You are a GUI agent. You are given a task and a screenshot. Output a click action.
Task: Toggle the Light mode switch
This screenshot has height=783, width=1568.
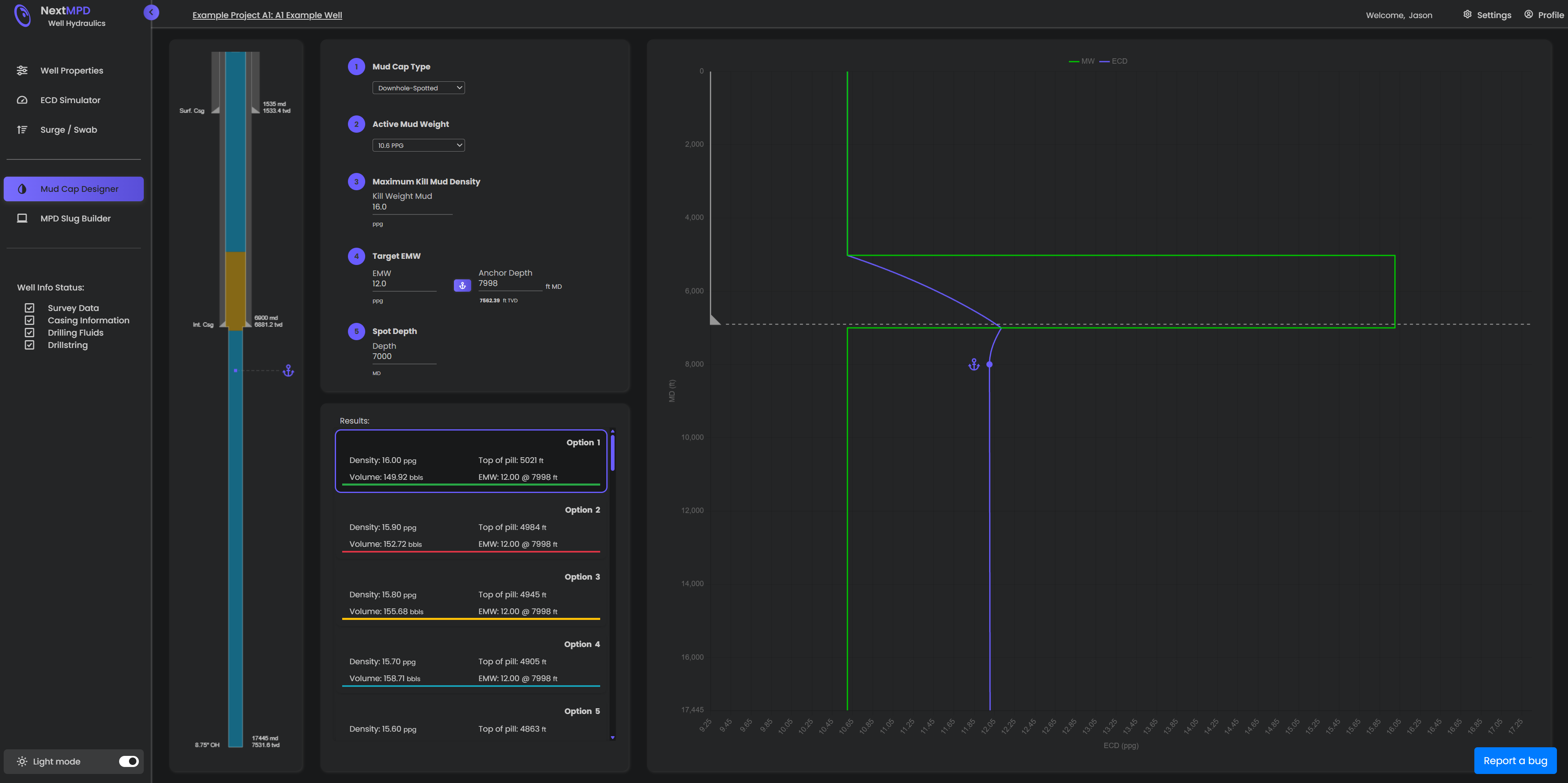pos(129,761)
